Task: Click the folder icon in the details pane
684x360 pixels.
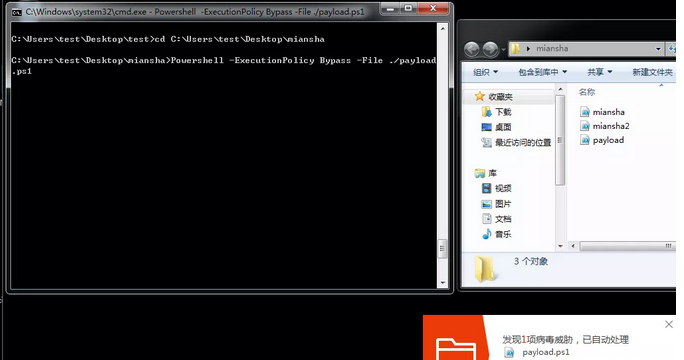Action: 485,269
